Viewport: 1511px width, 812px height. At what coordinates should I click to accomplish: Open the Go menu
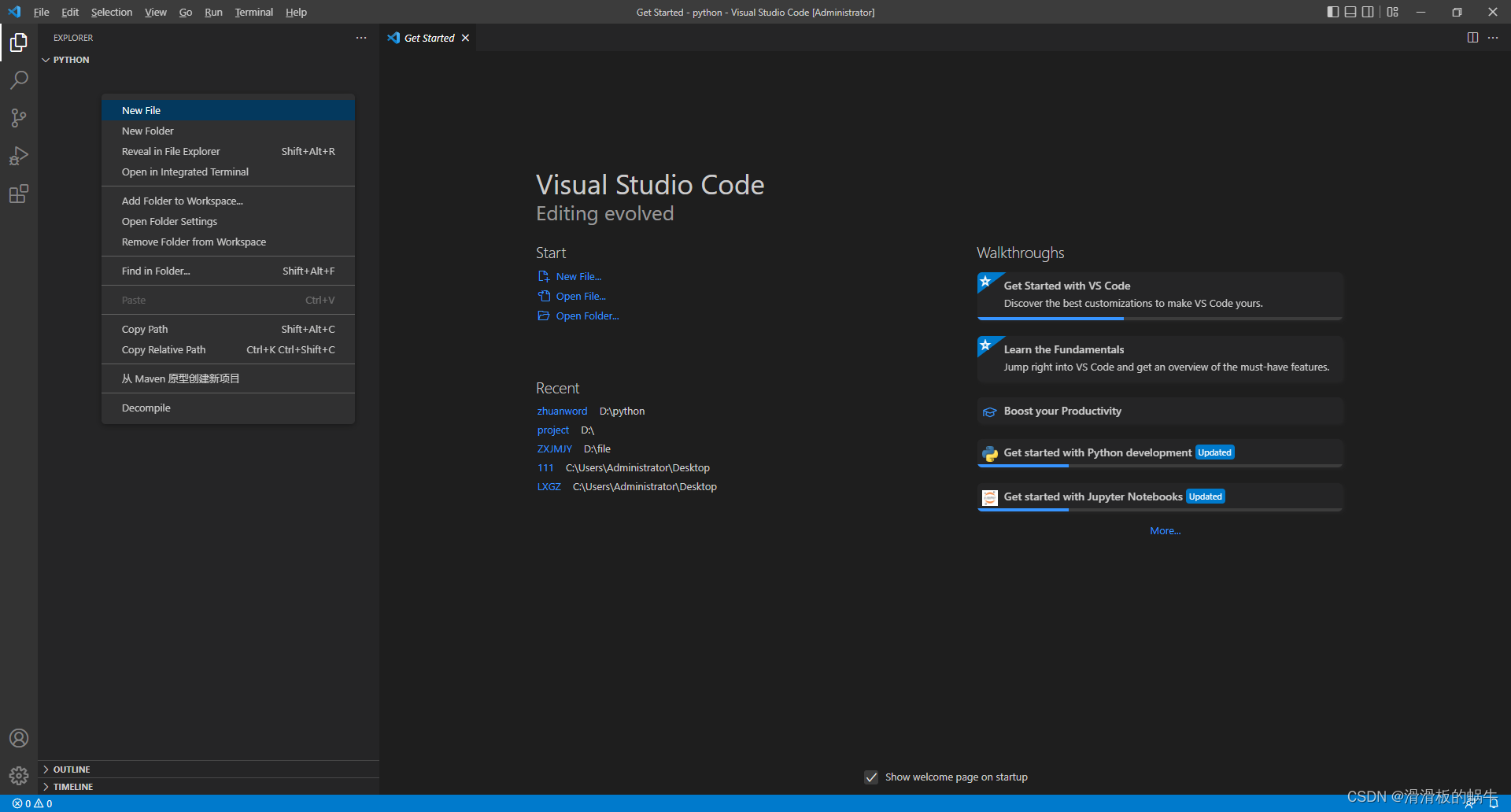click(186, 12)
